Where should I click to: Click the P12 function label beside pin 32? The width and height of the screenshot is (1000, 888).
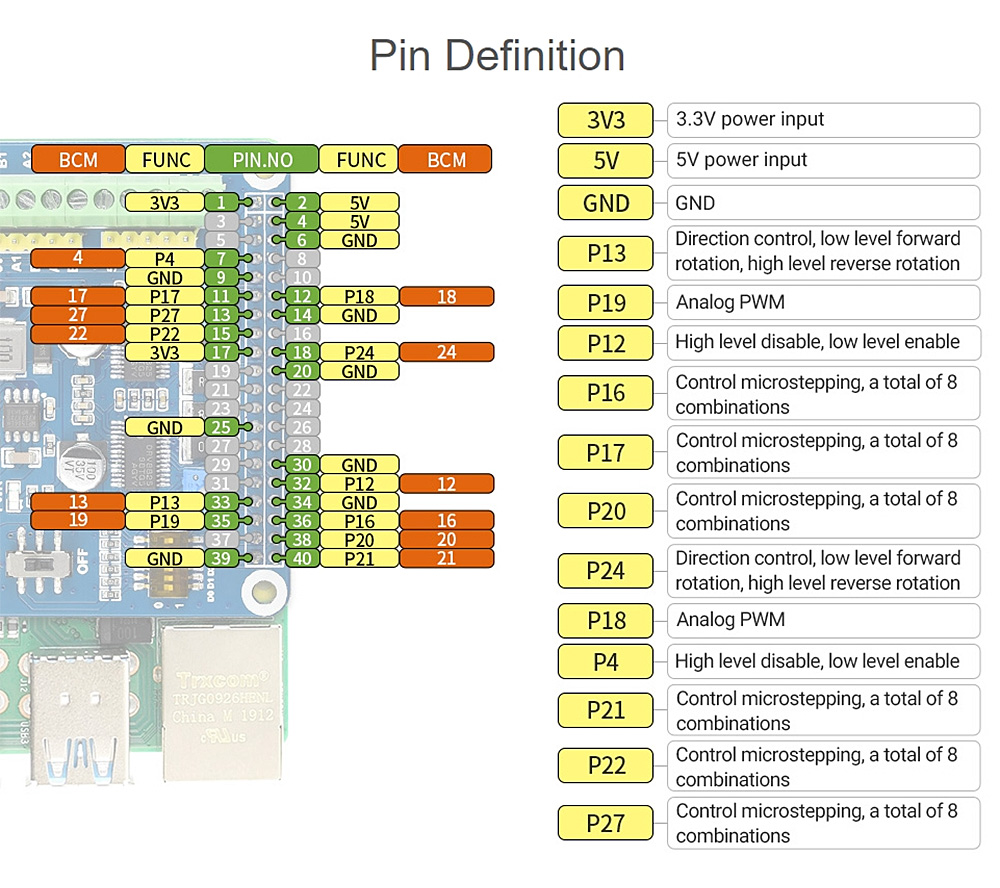coord(359,484)
